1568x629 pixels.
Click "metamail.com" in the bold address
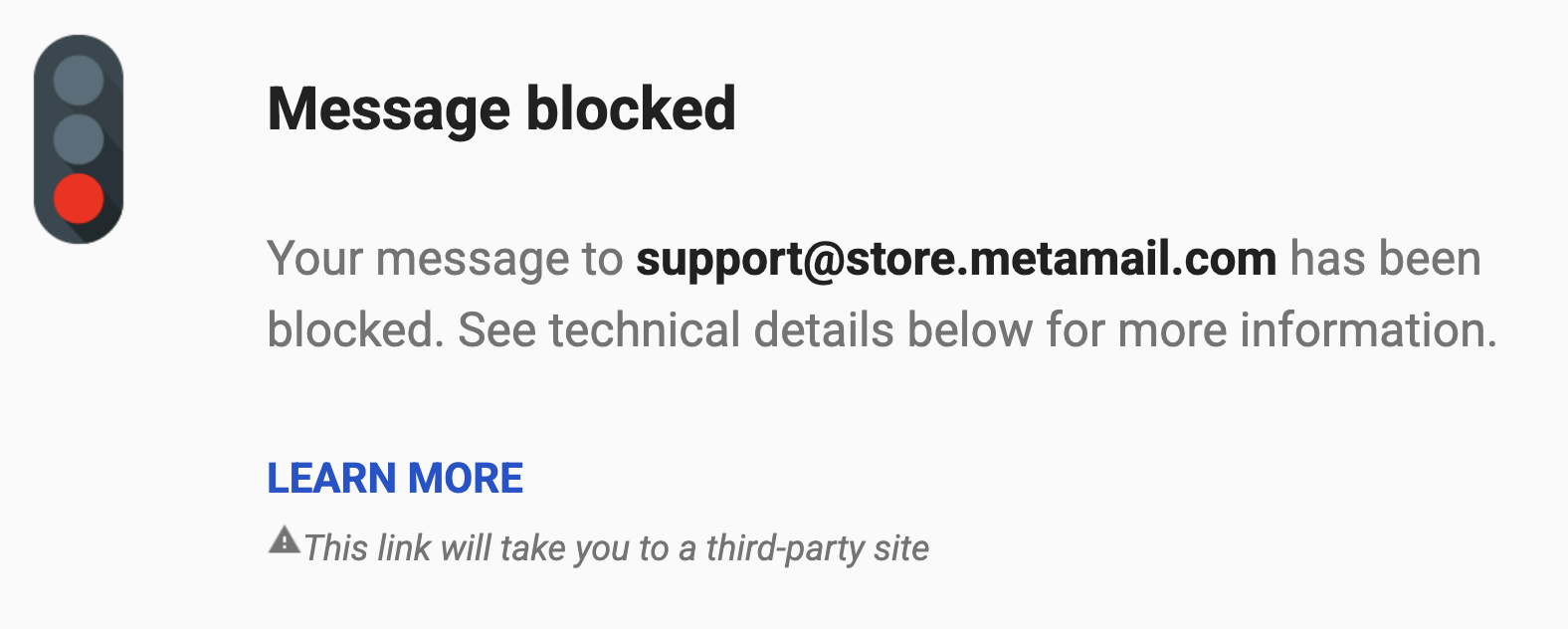click(x=1122, y=259)
